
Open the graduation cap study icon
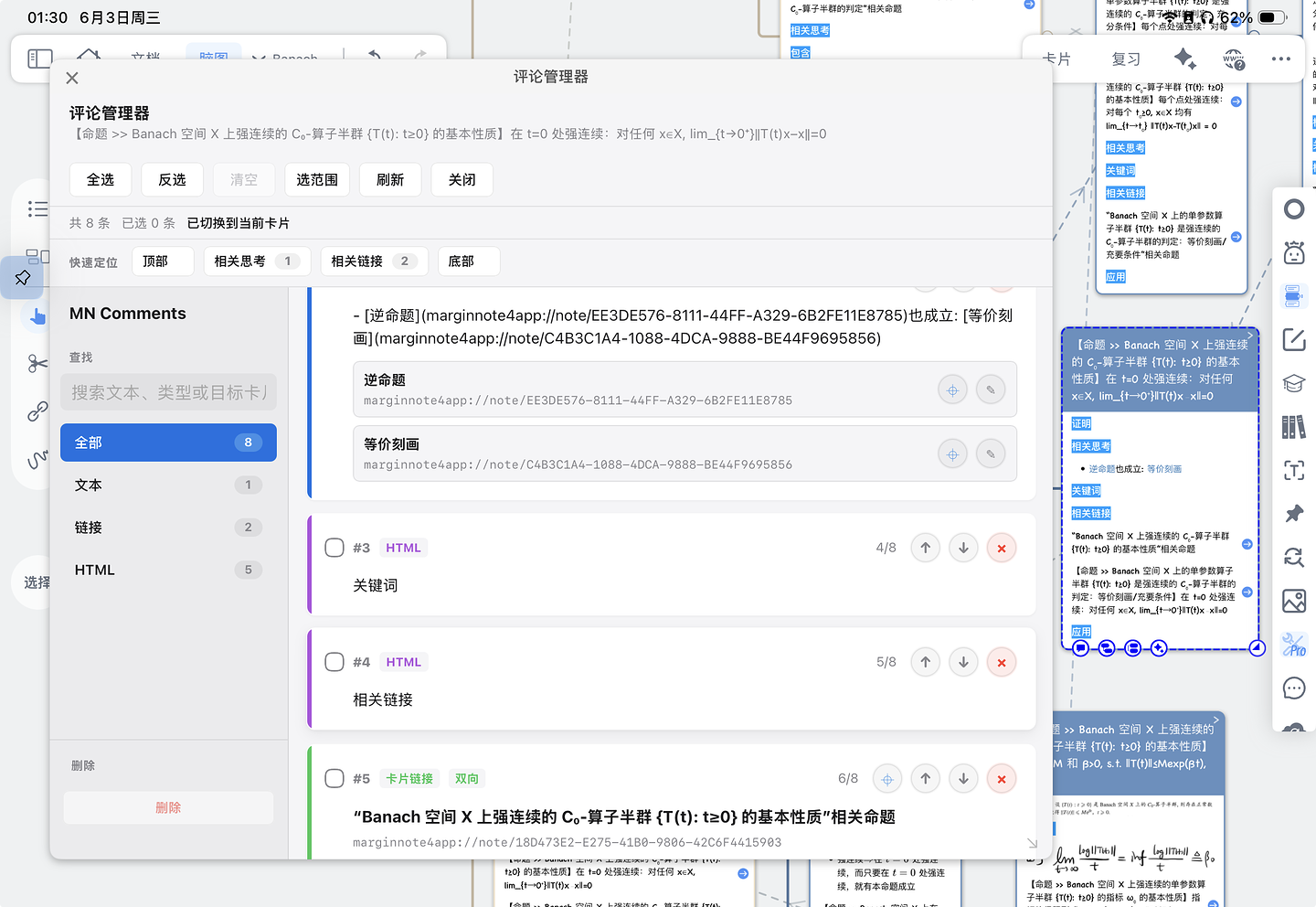click(x=1294, y=383)
